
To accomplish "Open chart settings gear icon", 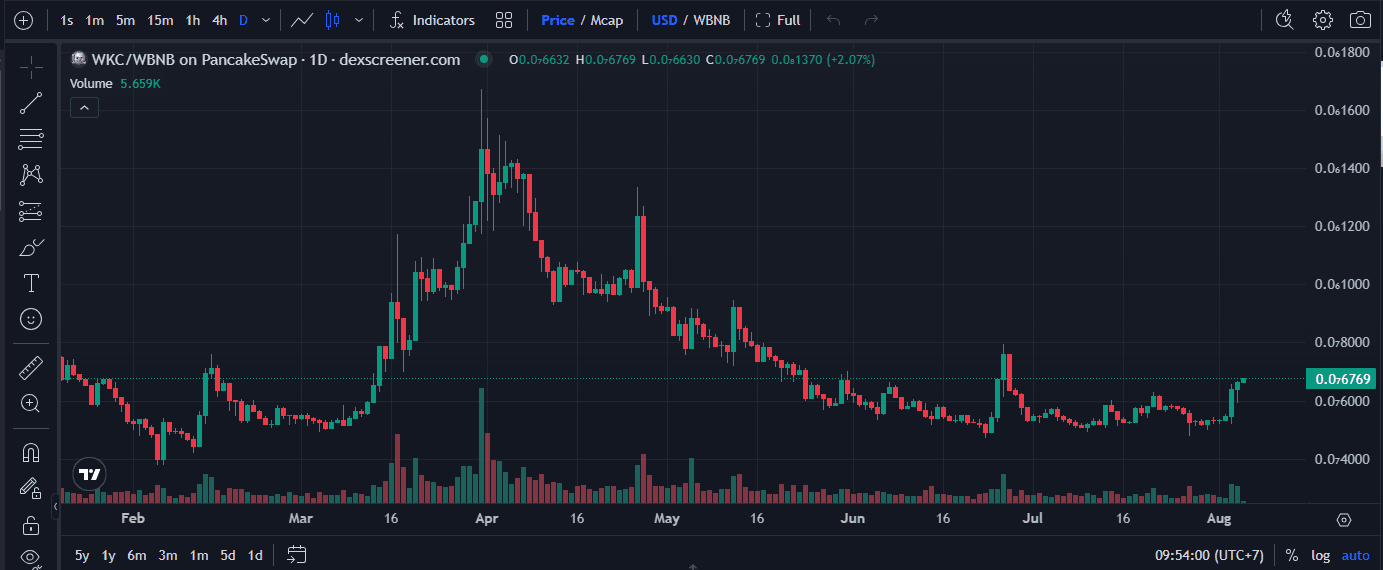I will pyautogui.click(x=1323, y=20).
